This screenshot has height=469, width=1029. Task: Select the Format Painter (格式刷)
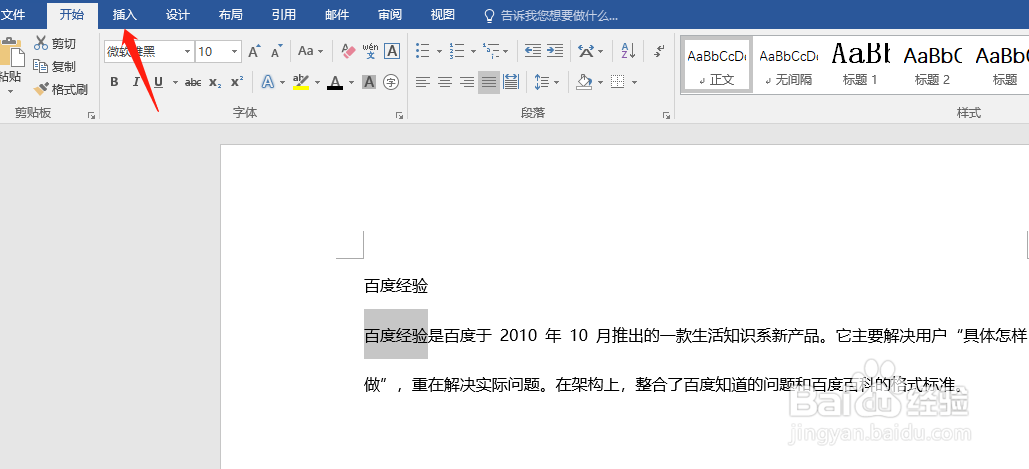tap(61, 89)
